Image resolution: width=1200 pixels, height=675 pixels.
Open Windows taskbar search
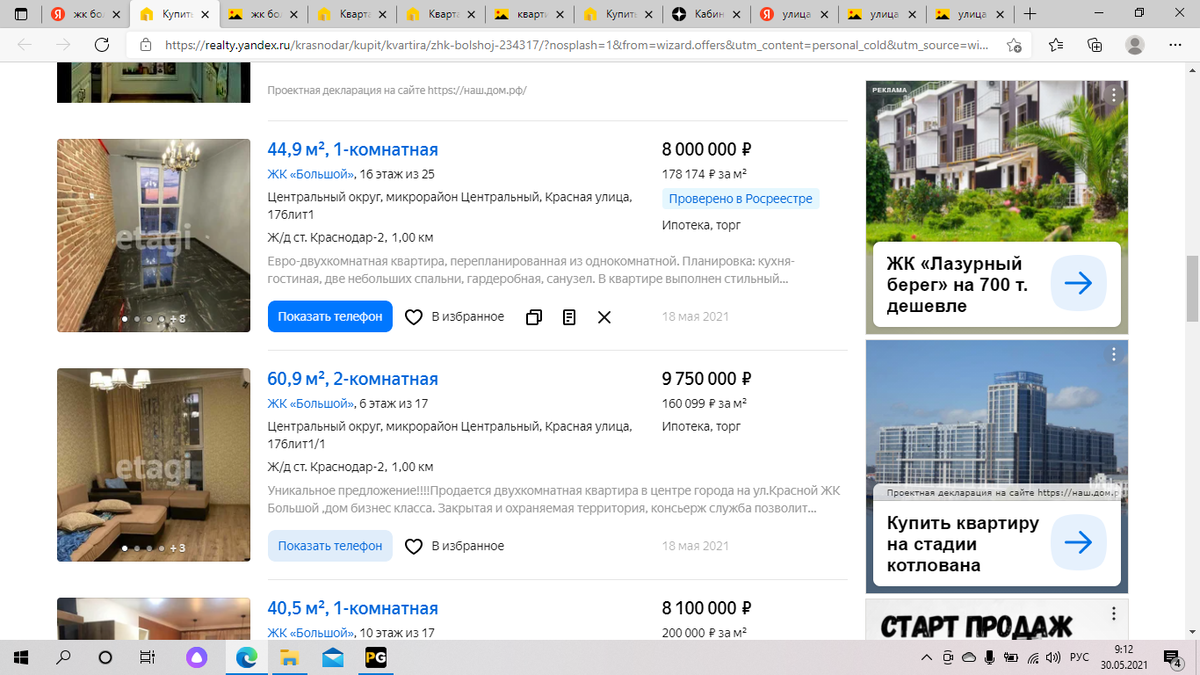64,657
